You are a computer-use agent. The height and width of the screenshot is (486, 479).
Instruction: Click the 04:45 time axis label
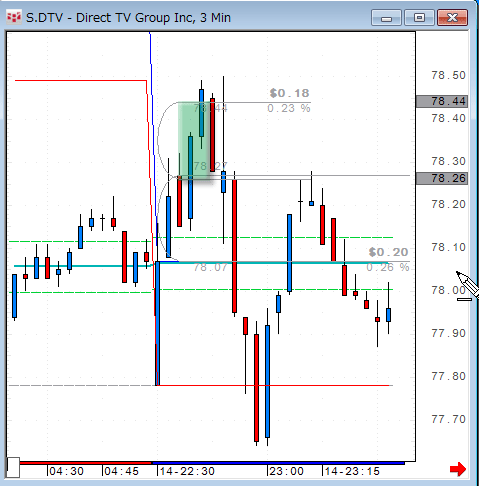click(x=121, y=471)
